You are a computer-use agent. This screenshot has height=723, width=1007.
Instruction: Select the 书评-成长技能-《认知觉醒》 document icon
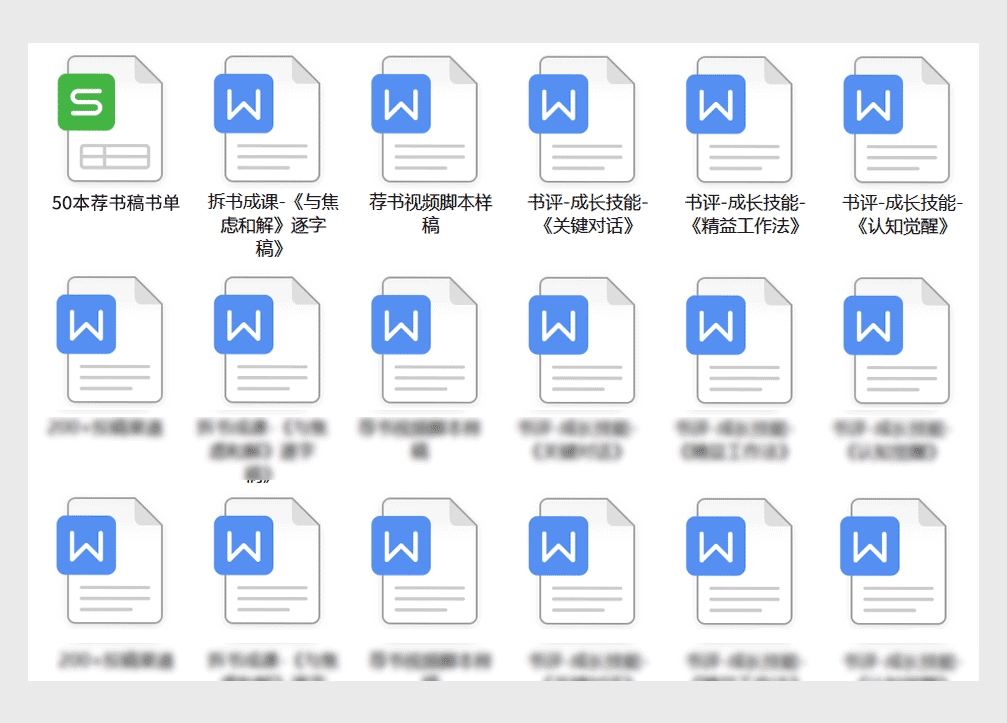(x=897, y=119)
